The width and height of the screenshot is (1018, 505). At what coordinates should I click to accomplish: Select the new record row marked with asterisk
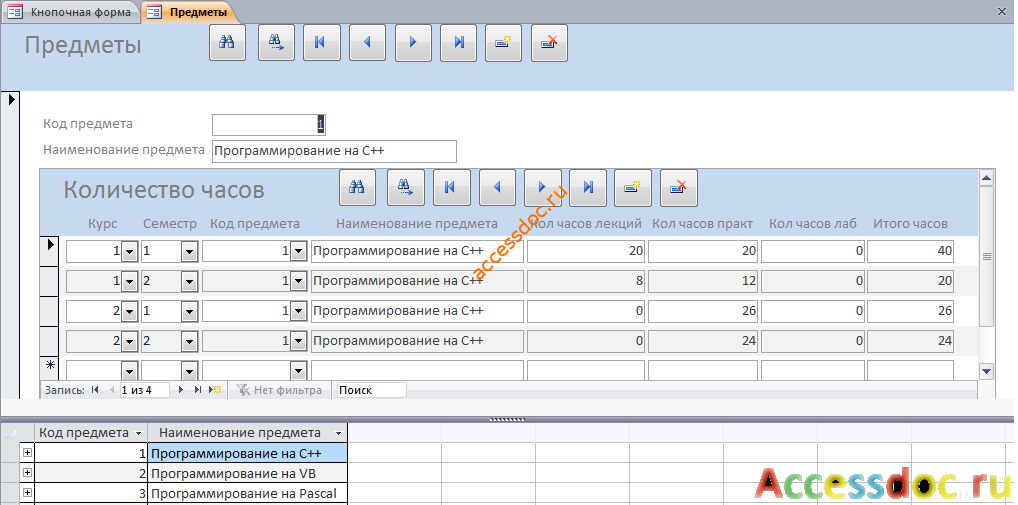tap(50, 367)
